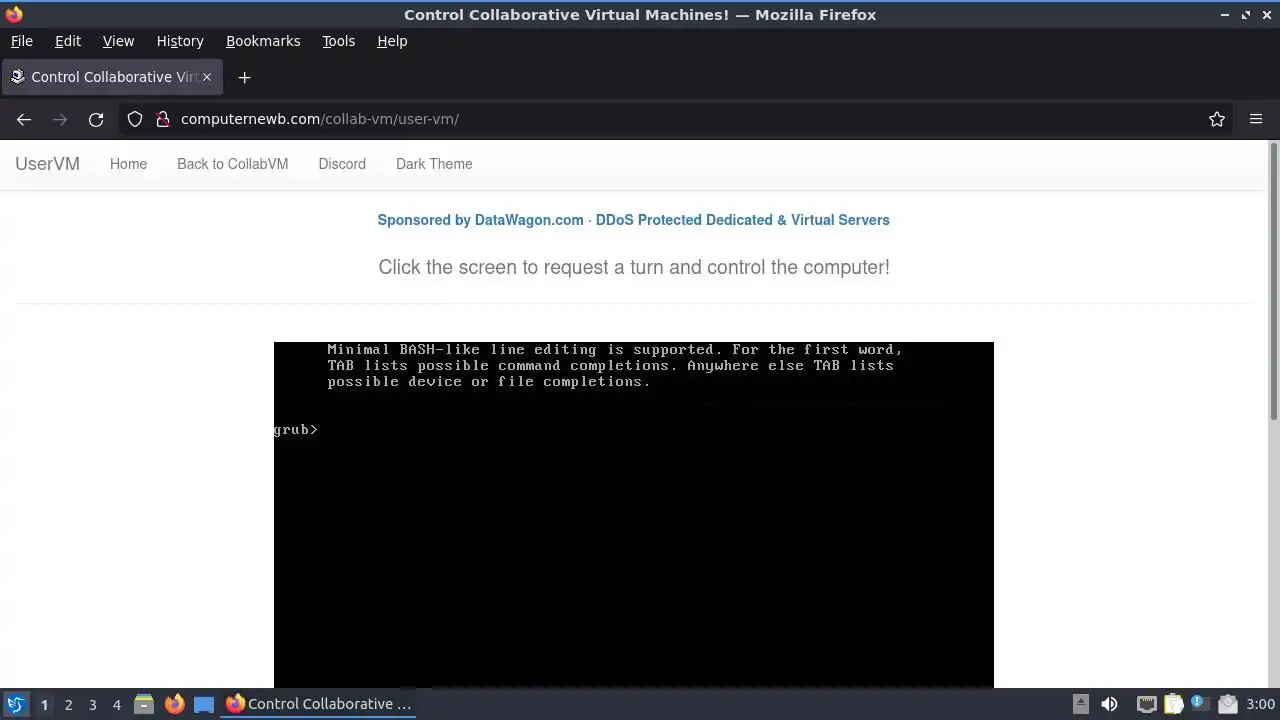Open the Edit menu

click(x=68, y=41)
